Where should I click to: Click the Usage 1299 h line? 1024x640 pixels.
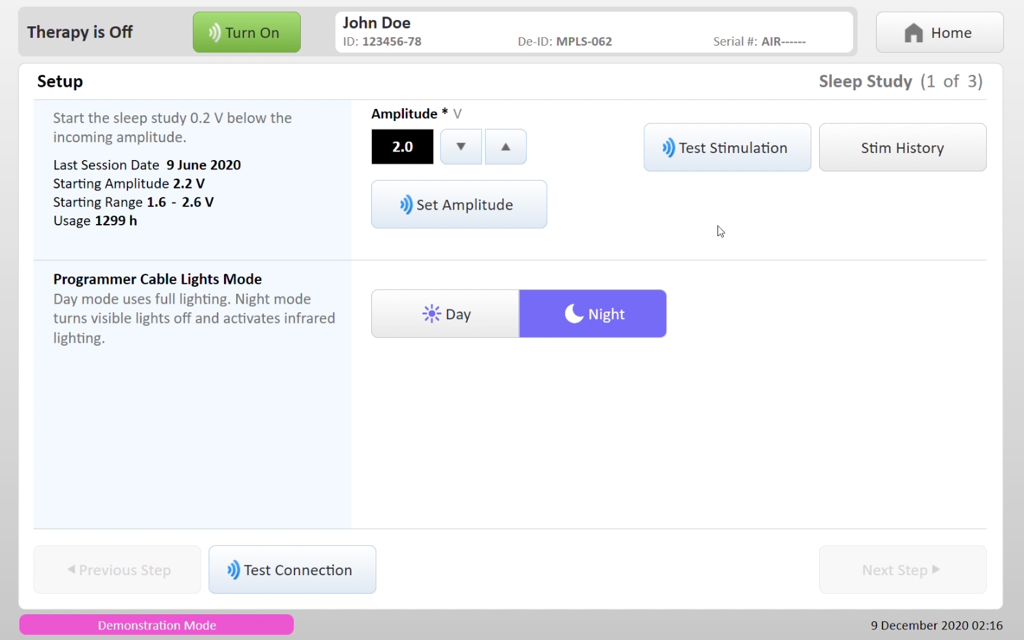click(x=95, y=221)
